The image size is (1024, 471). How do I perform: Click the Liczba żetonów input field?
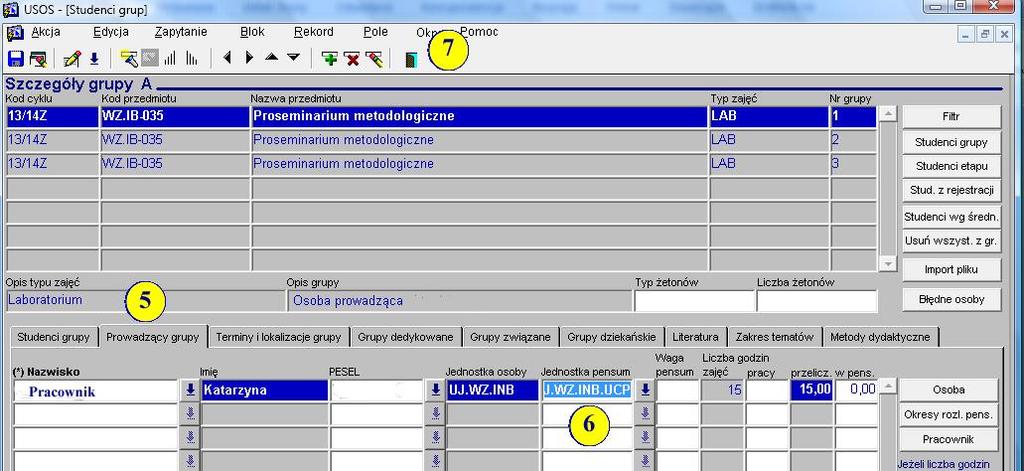pos(816,301)
